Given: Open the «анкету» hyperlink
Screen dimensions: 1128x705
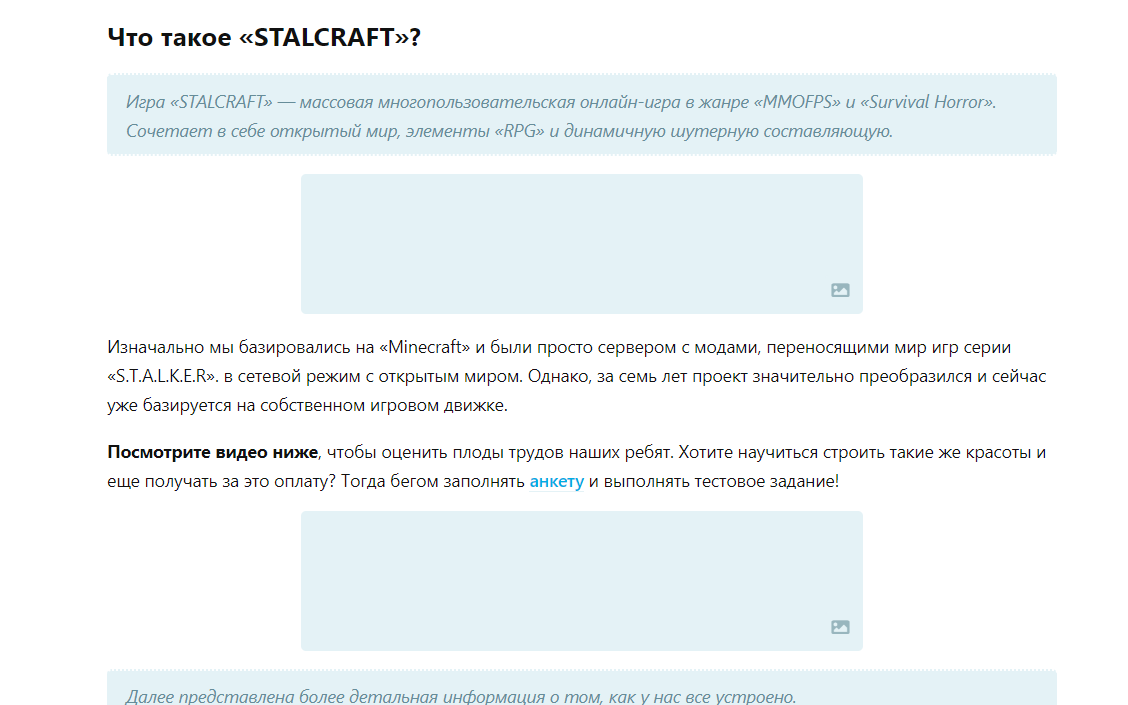Looking at the screenshot, I should [556, 481].
